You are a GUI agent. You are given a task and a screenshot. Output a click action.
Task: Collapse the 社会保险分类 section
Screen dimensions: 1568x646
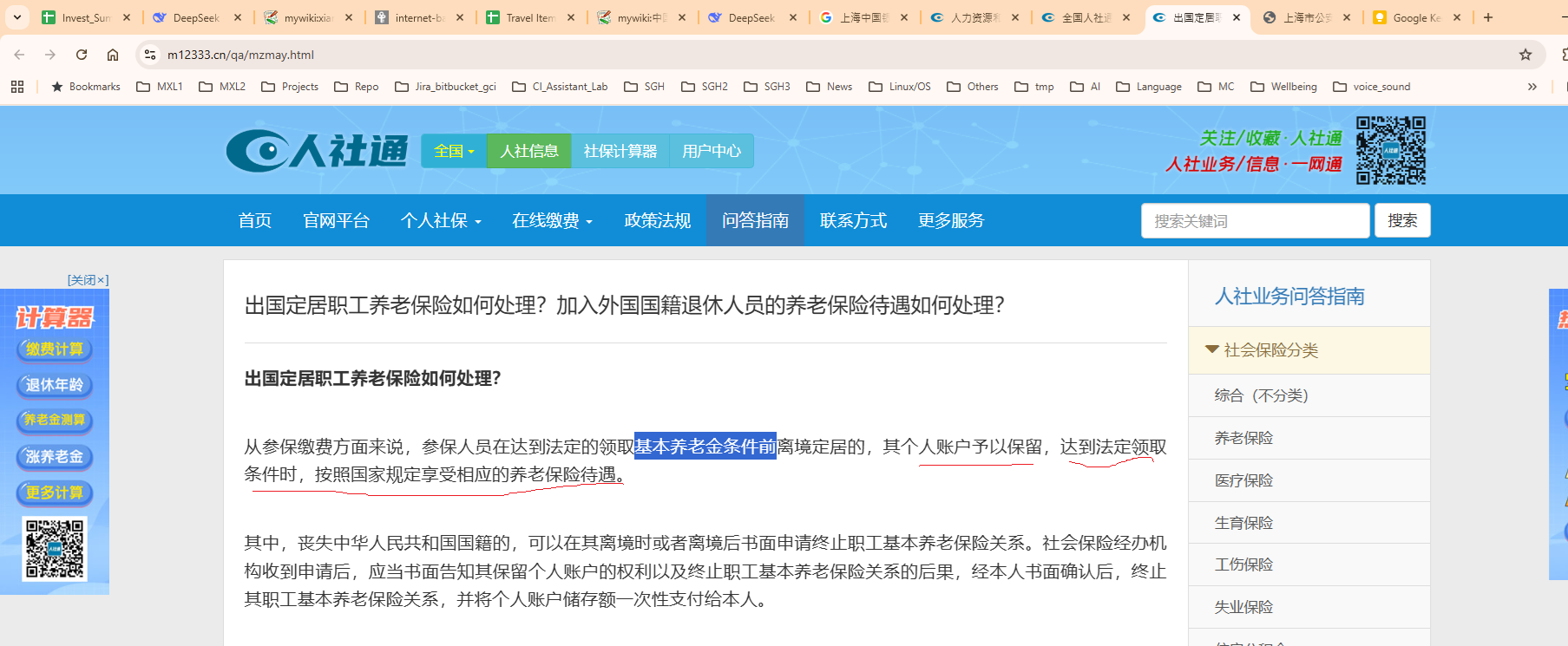1263,350
